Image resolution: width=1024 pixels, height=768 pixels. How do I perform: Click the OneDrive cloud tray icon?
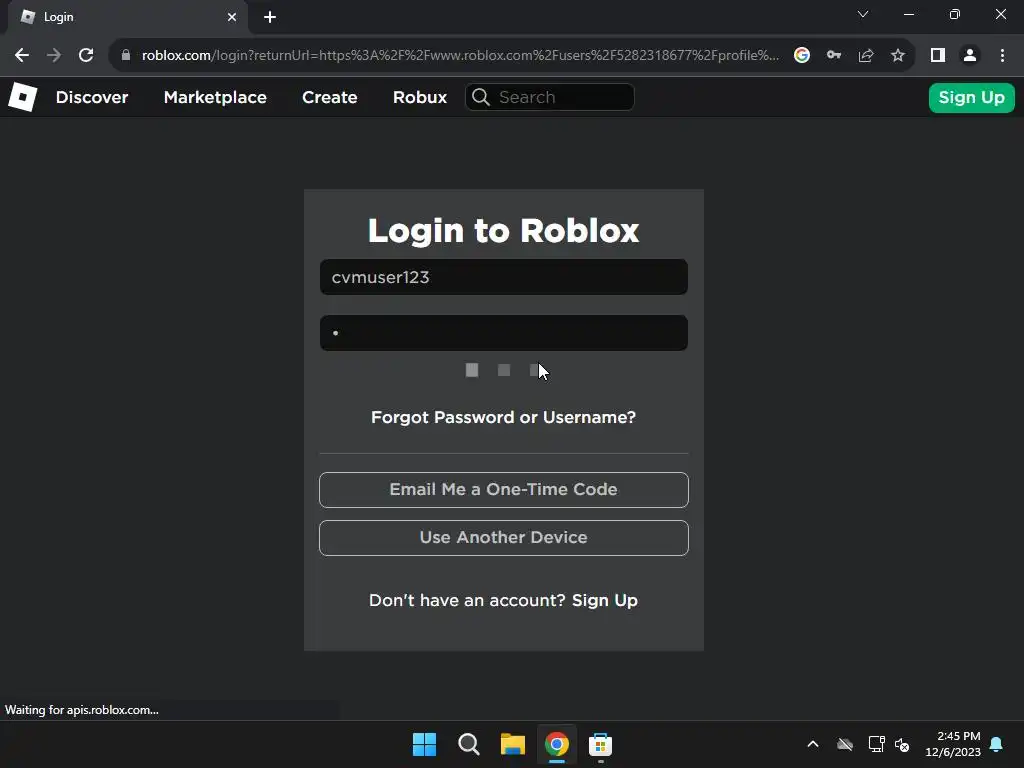coord(845,744)
